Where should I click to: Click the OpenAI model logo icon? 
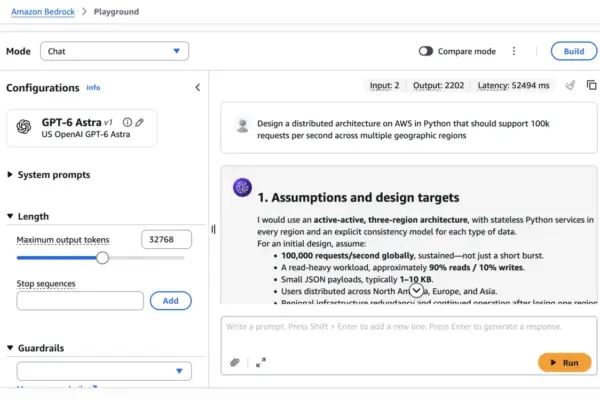pyautogui.click(x=23, y=127)
